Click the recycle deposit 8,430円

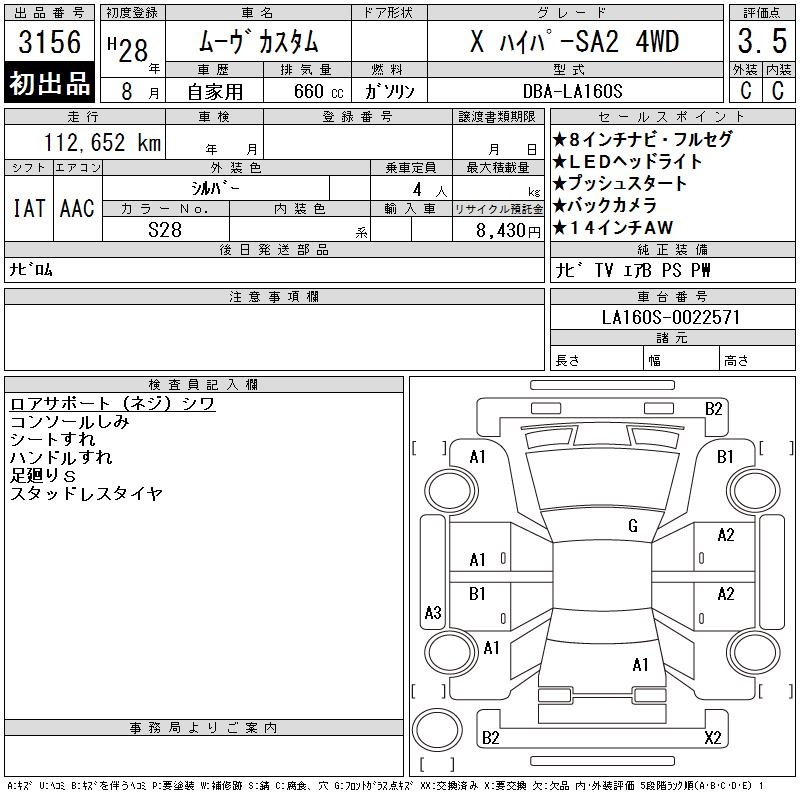pyautogui.click(x=508, y=230)
